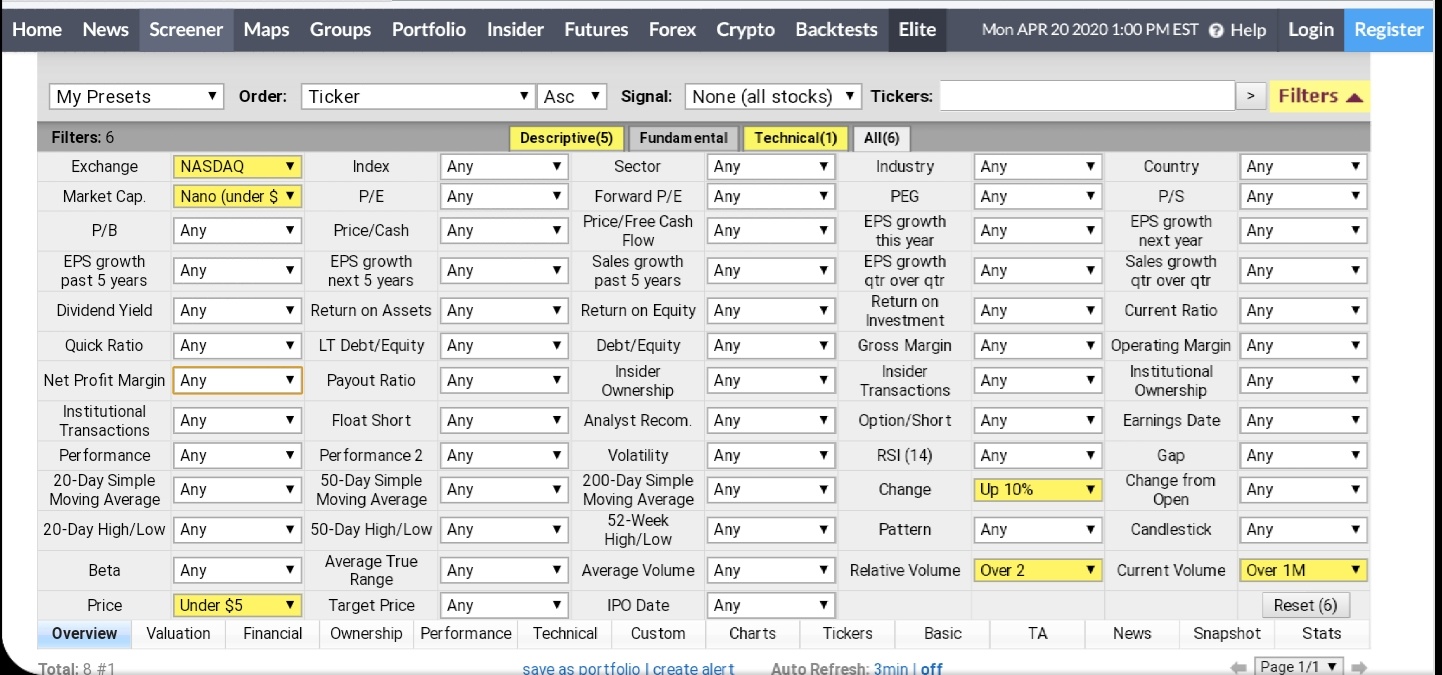Open the Forex menu item
The image size is (1442, 675).
(672, 30)
